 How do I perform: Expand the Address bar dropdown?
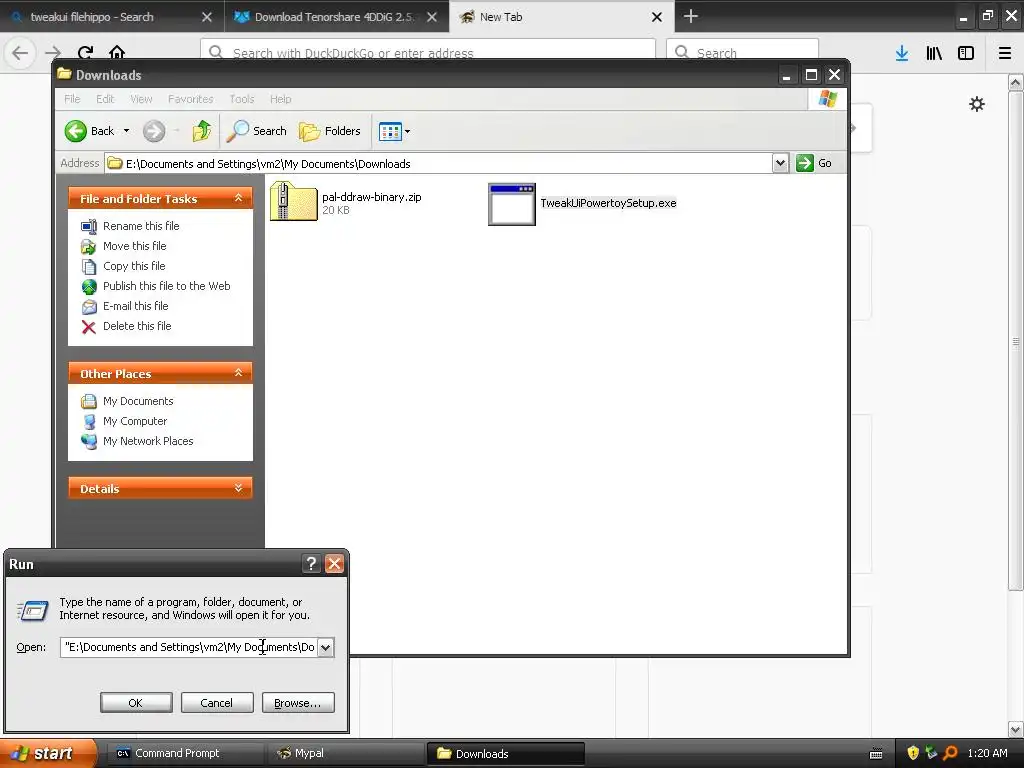(780, 163)
